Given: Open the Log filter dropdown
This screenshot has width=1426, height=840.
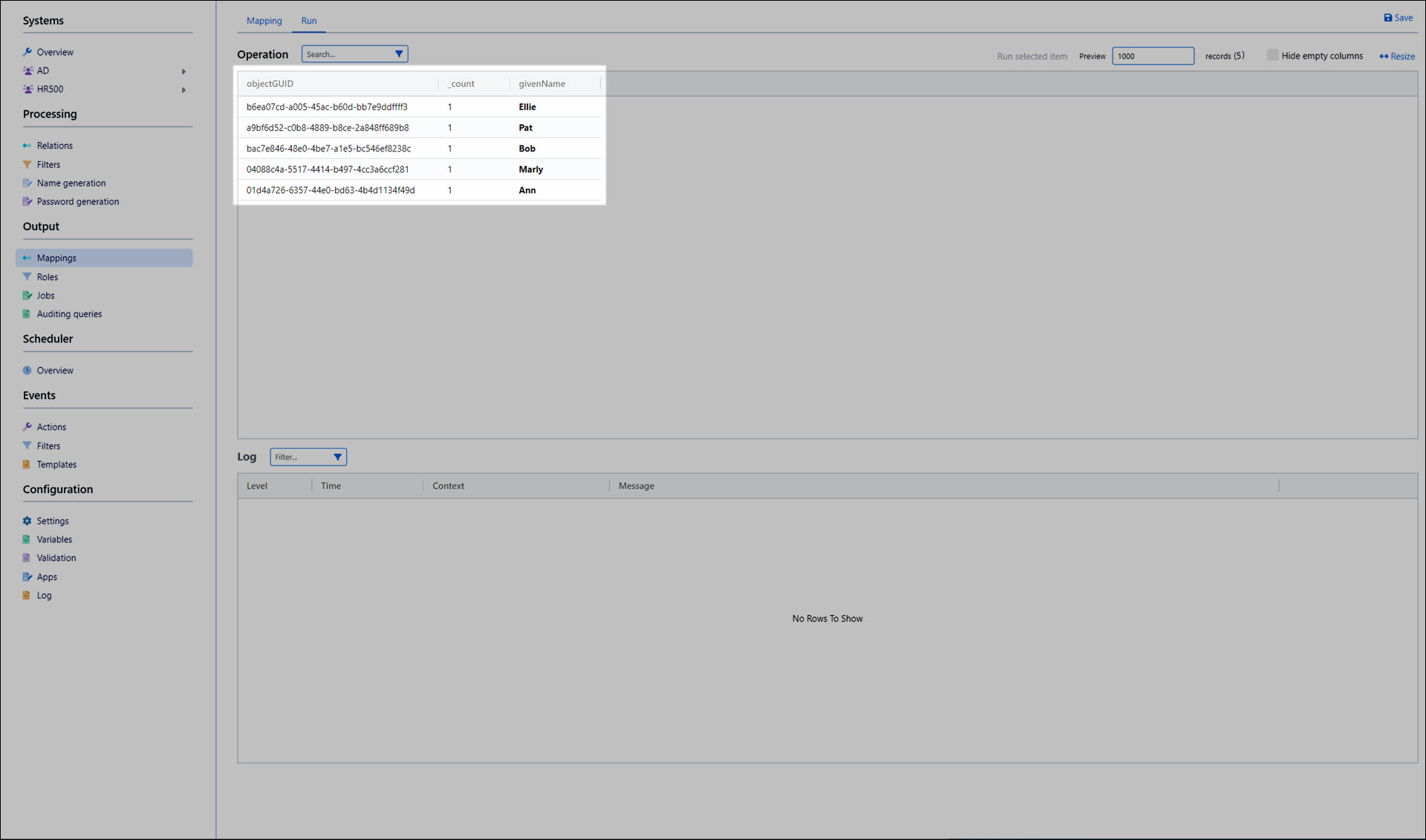Looking at the screenshot, I should (337, 458).
